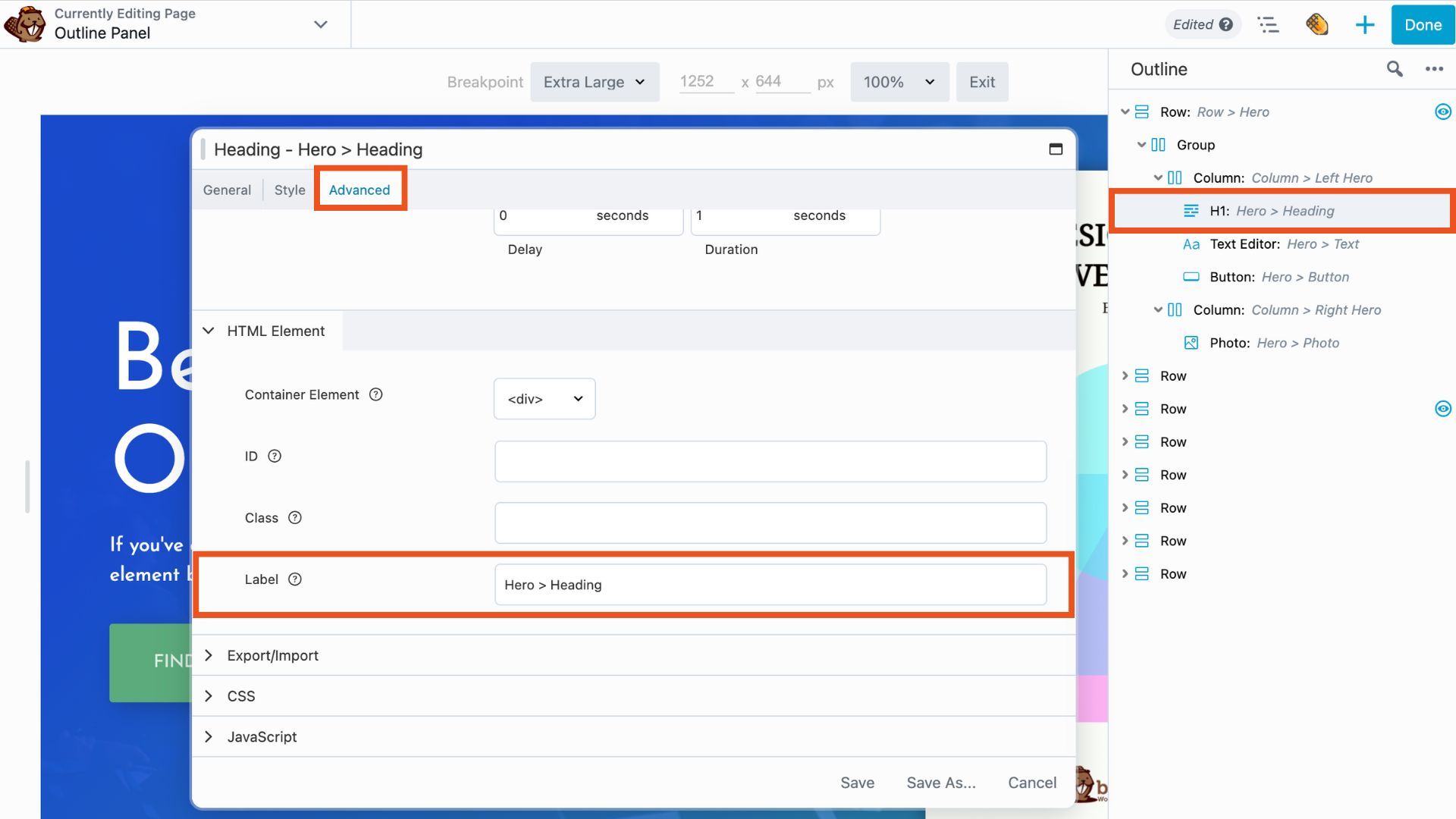This screenshot has width=1456, height=819.
Task: Click the Photo: Hero > Photo element icon
Action: 1191,343
